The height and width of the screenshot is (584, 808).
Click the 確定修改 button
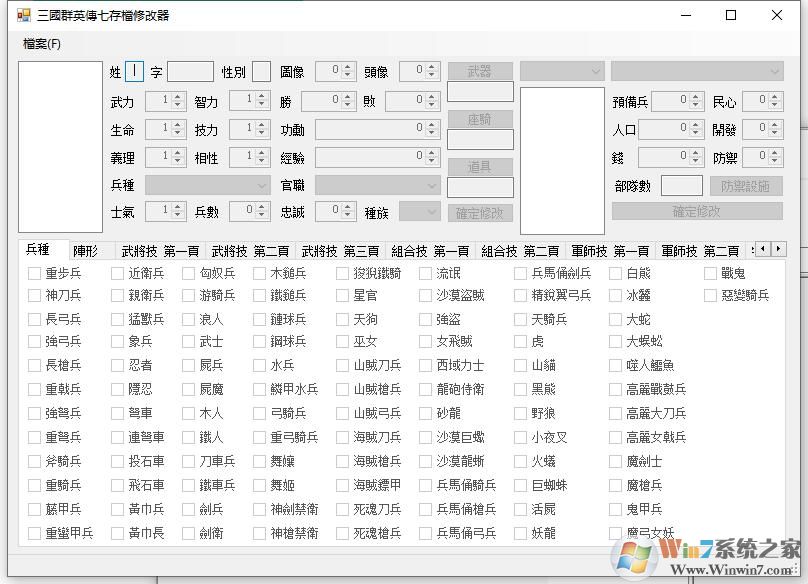pyautogui.click(x=480, y=211)
